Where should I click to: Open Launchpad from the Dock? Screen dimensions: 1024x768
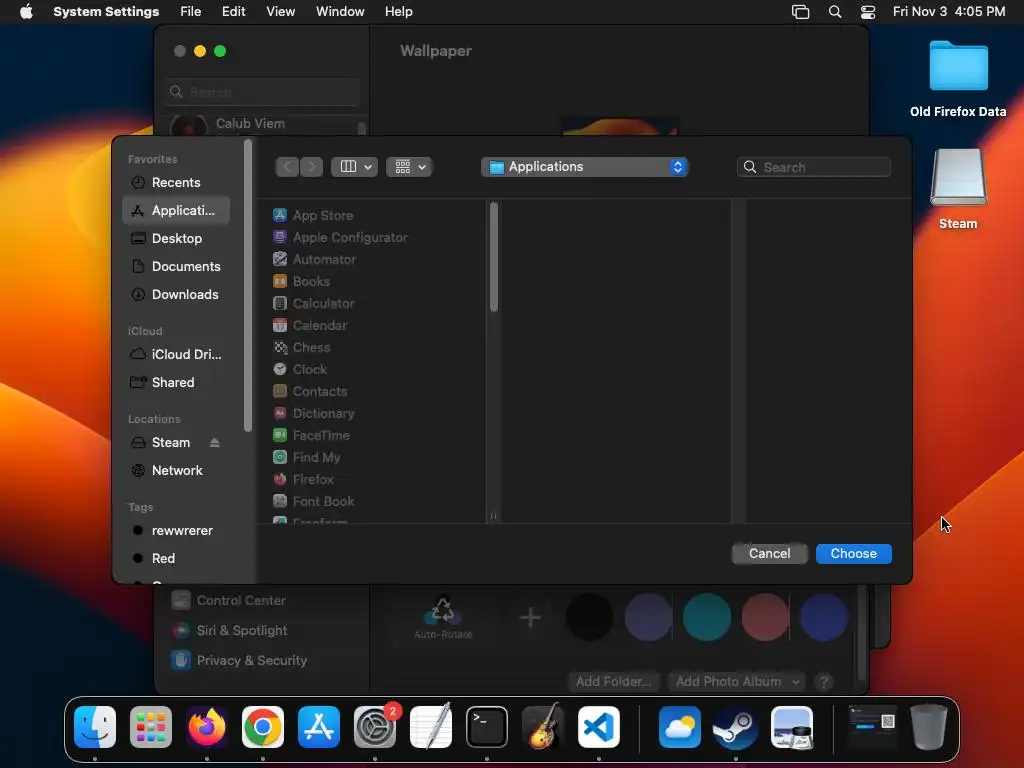point(151,727)
